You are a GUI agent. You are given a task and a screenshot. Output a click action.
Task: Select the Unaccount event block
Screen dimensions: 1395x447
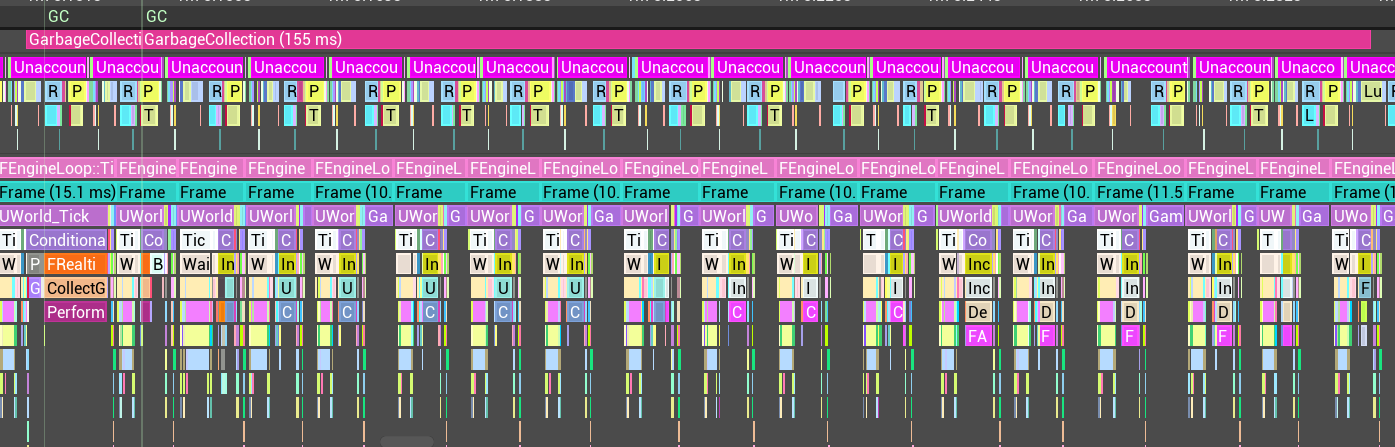click(1147, 67)
